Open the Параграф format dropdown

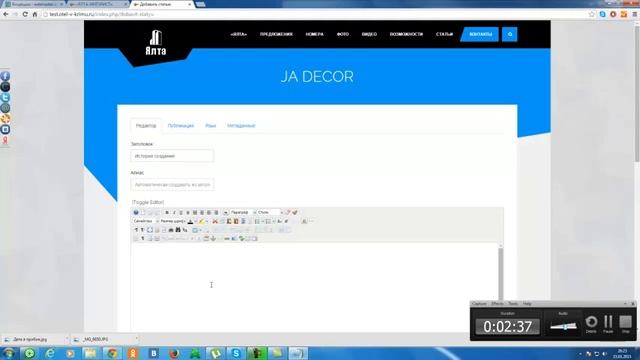[x=242, y=212]
